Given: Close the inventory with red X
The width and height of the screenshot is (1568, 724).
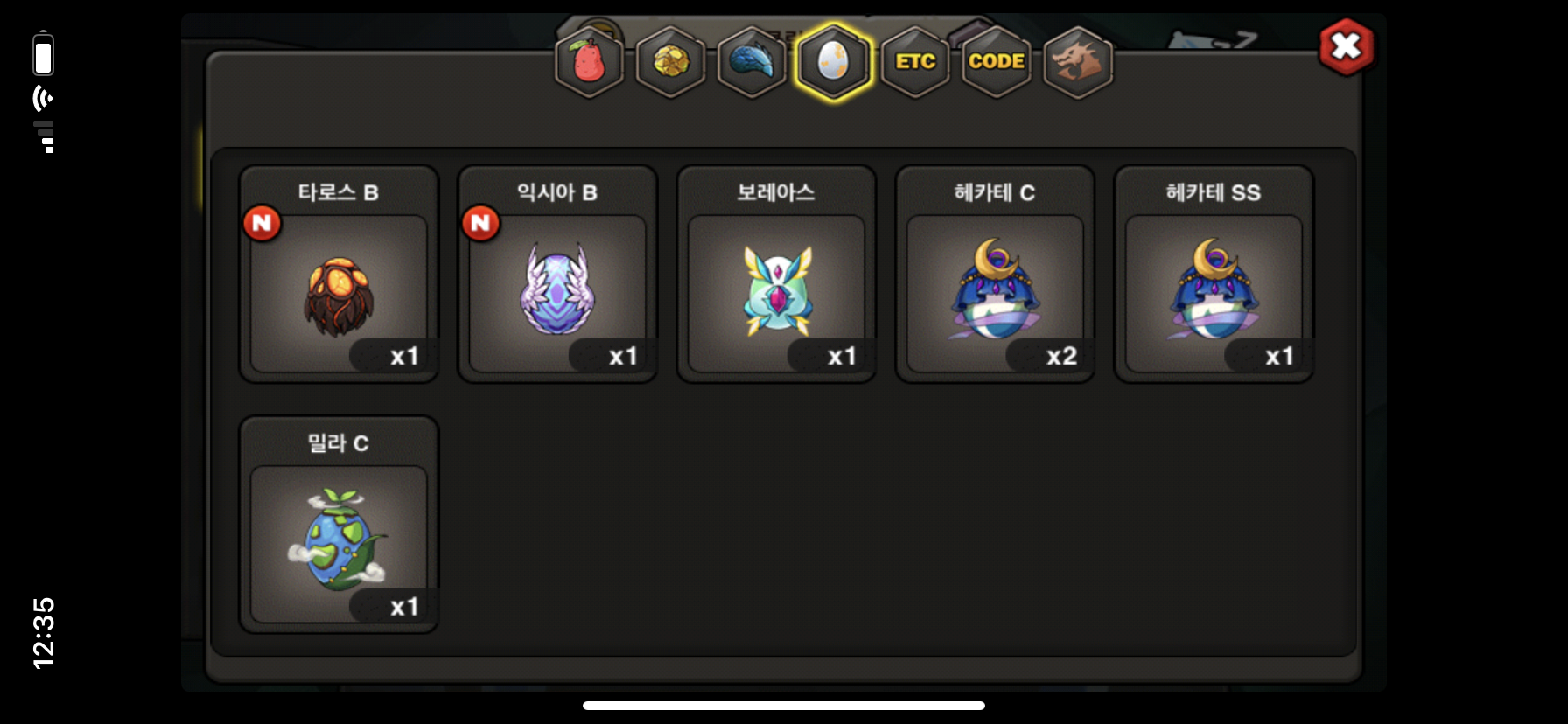Looking at the screenshot, I should coord(1346,46).
